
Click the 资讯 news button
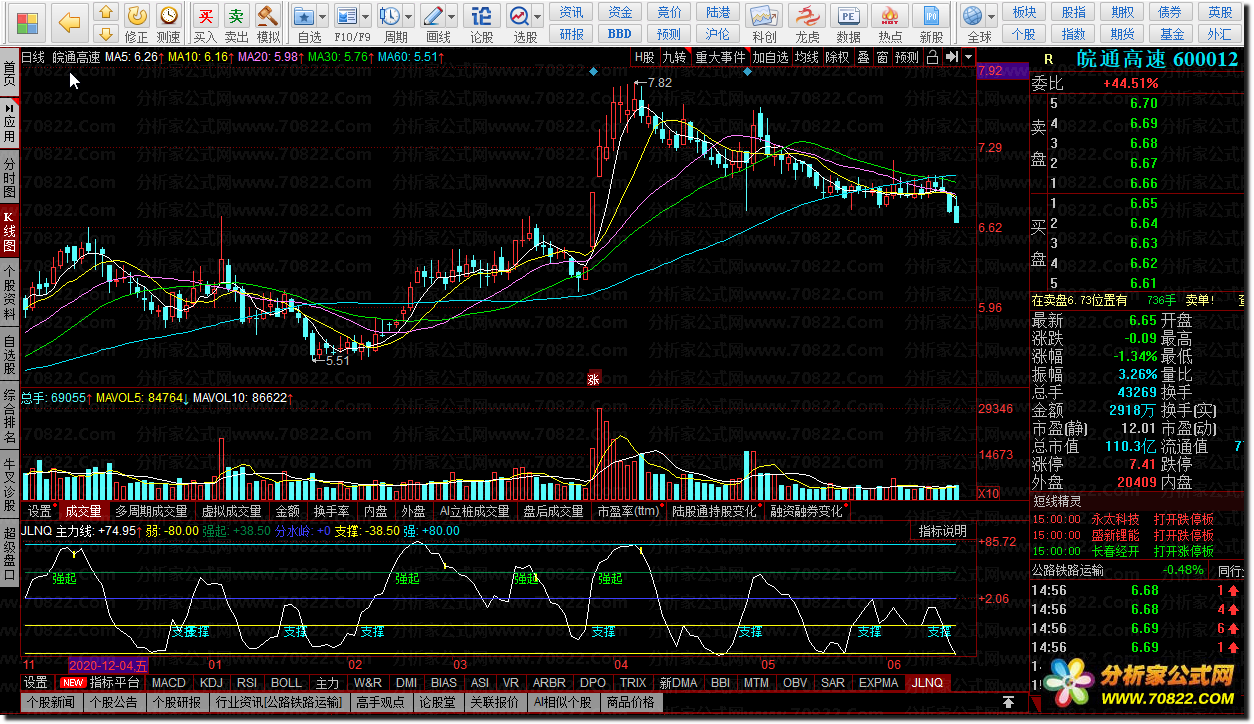[572, 12]
